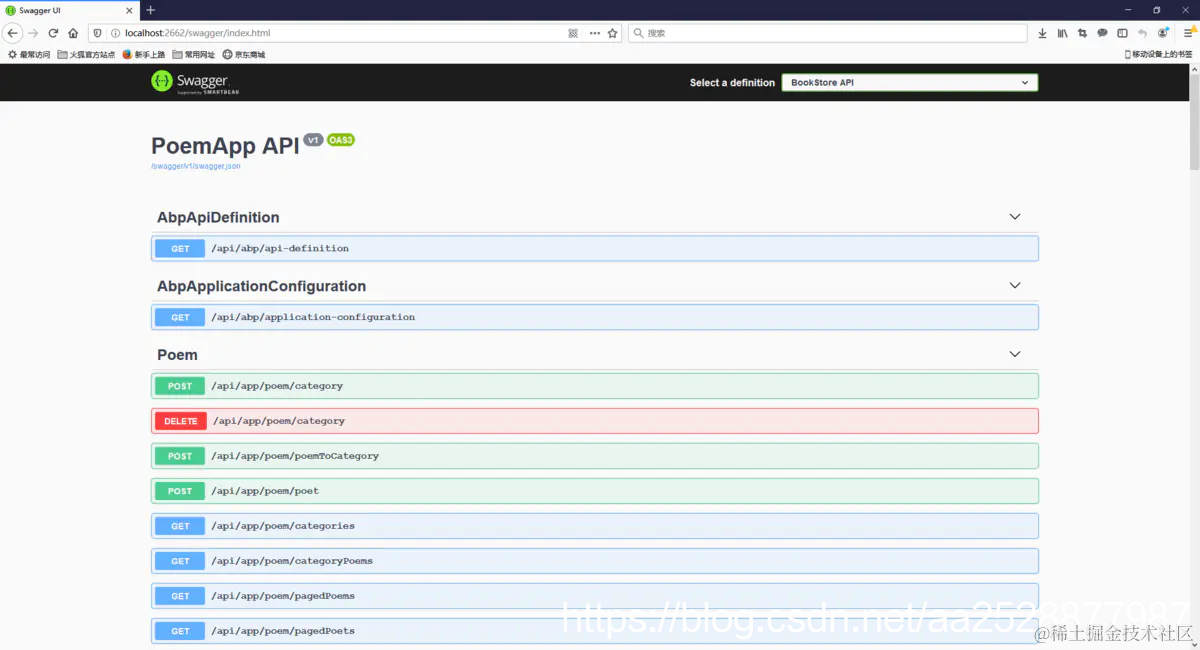This screenshot has width=1200, height=650.
Task: Click the tracking protection shield icon
Action: (97, 33)
